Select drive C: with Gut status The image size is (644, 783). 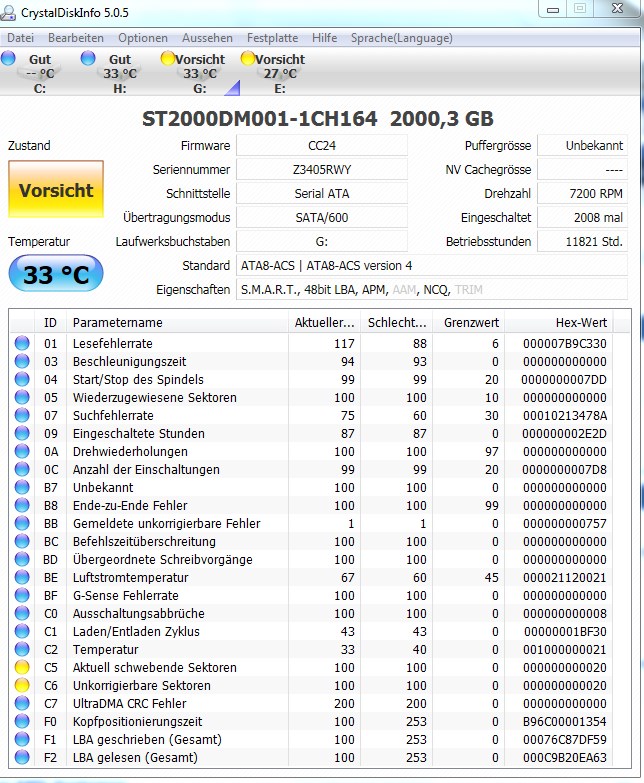pyautogui.click(x=40, y=73)
